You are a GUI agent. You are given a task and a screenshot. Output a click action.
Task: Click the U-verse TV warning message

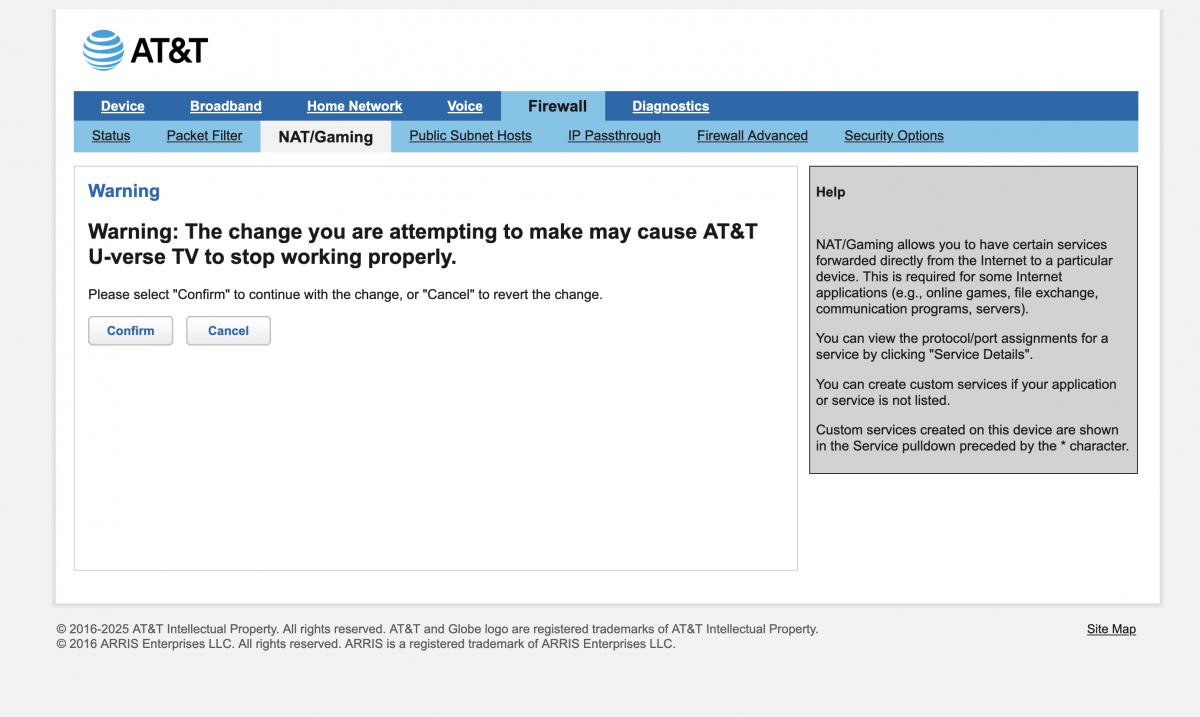[x=423, y=245]
